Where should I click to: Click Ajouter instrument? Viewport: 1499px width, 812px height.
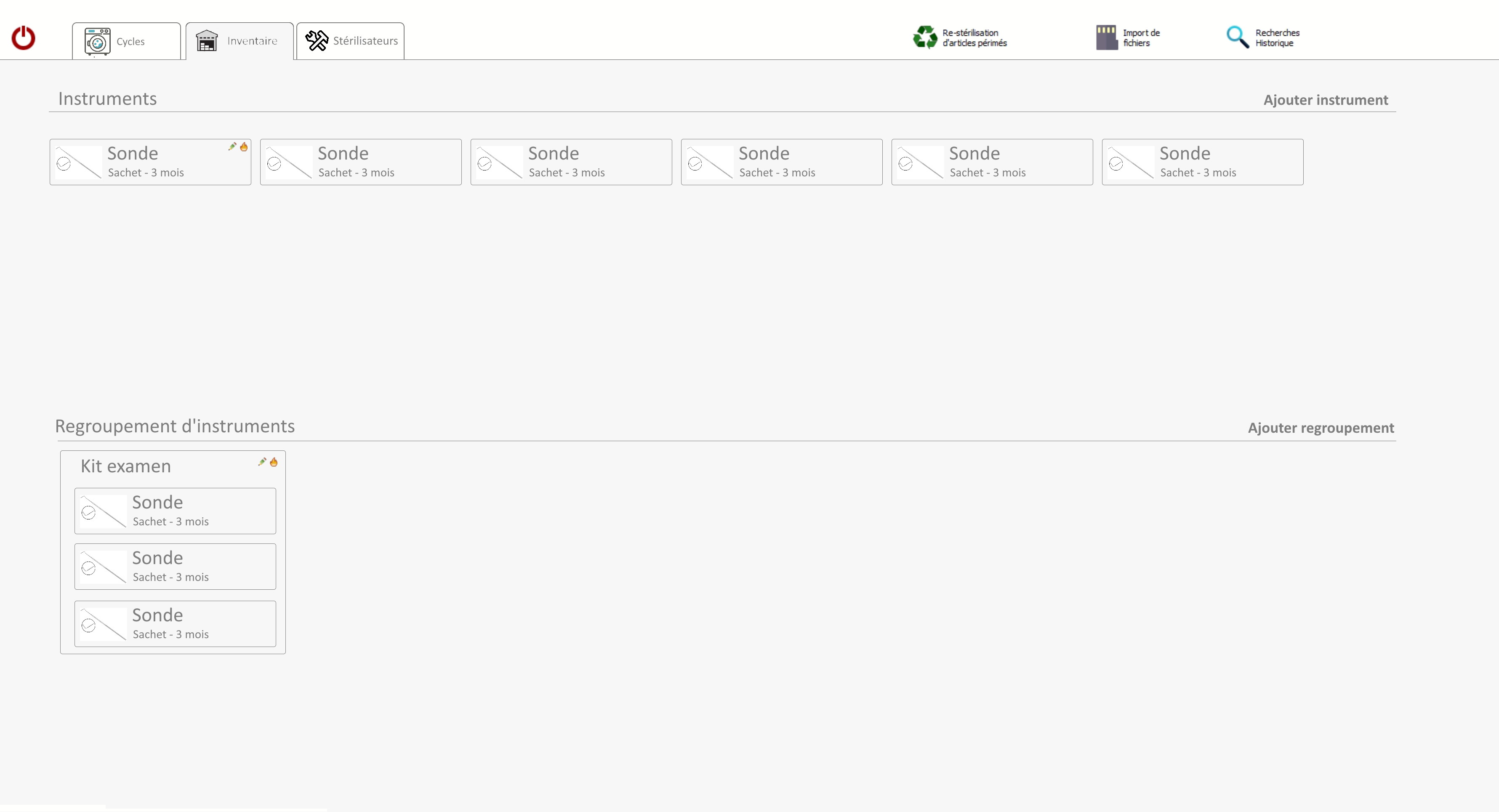pyautogui.click(x=1326, y=100)
